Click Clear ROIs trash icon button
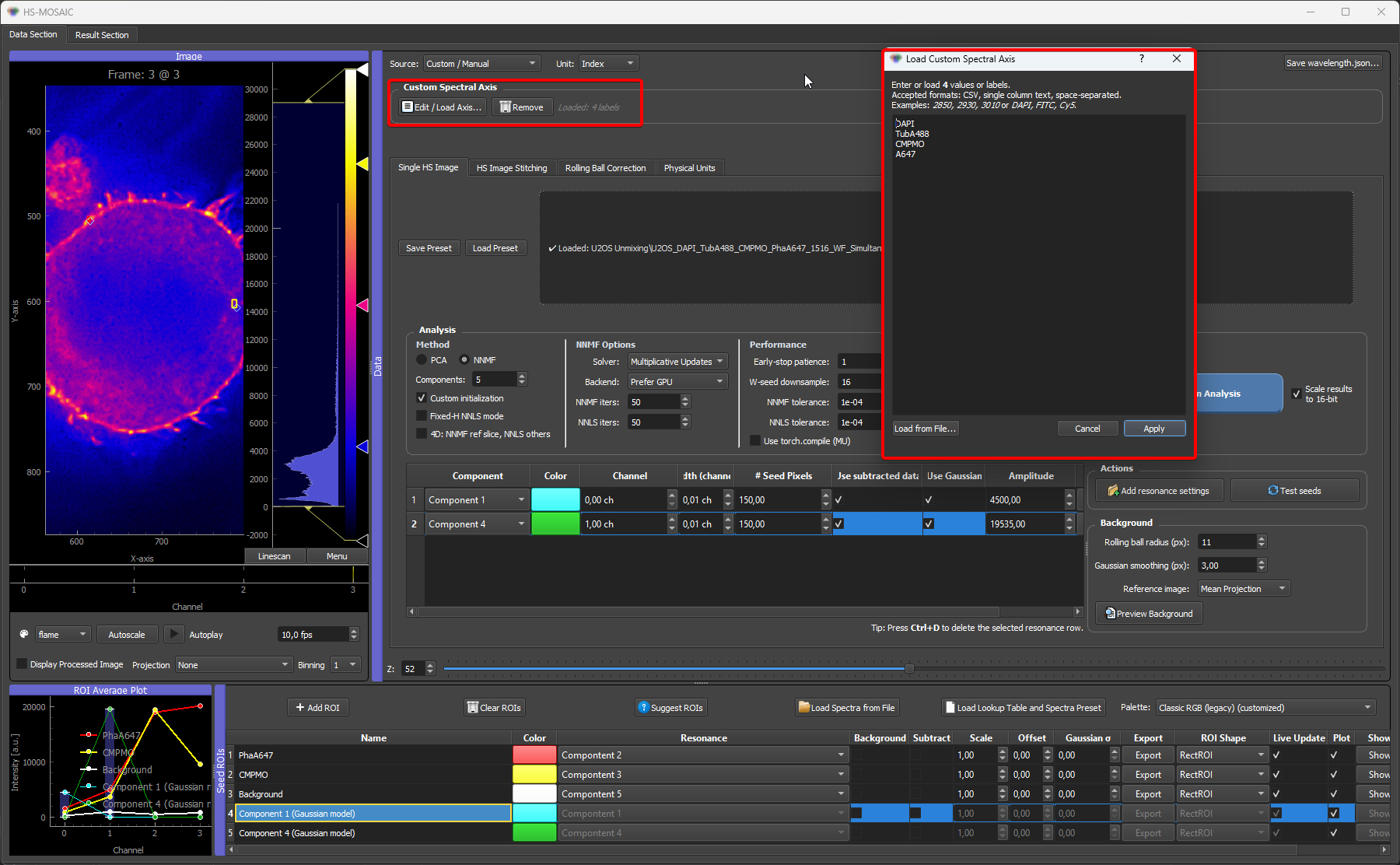The height and width of the screenshot is (865, 1400). 471,708
